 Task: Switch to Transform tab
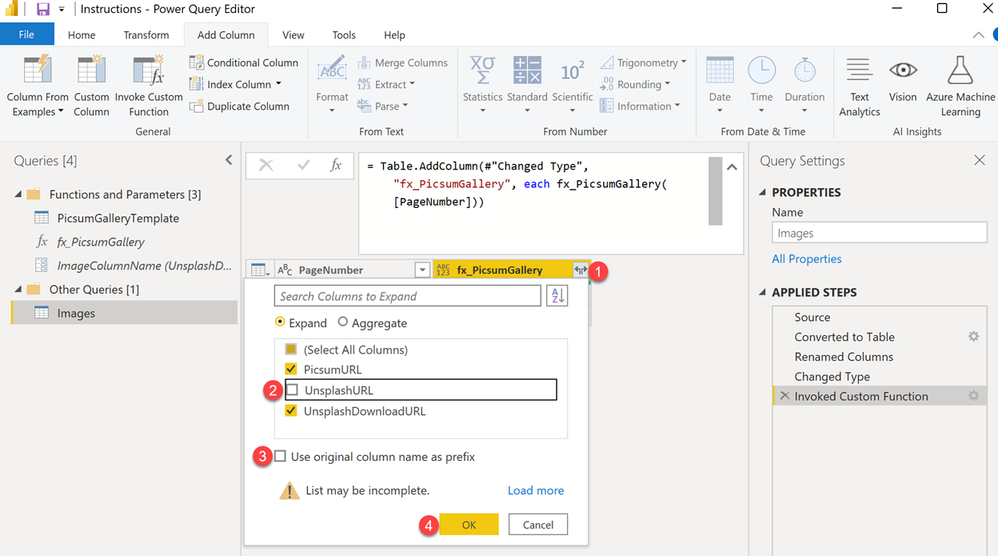tap(146, 35)
